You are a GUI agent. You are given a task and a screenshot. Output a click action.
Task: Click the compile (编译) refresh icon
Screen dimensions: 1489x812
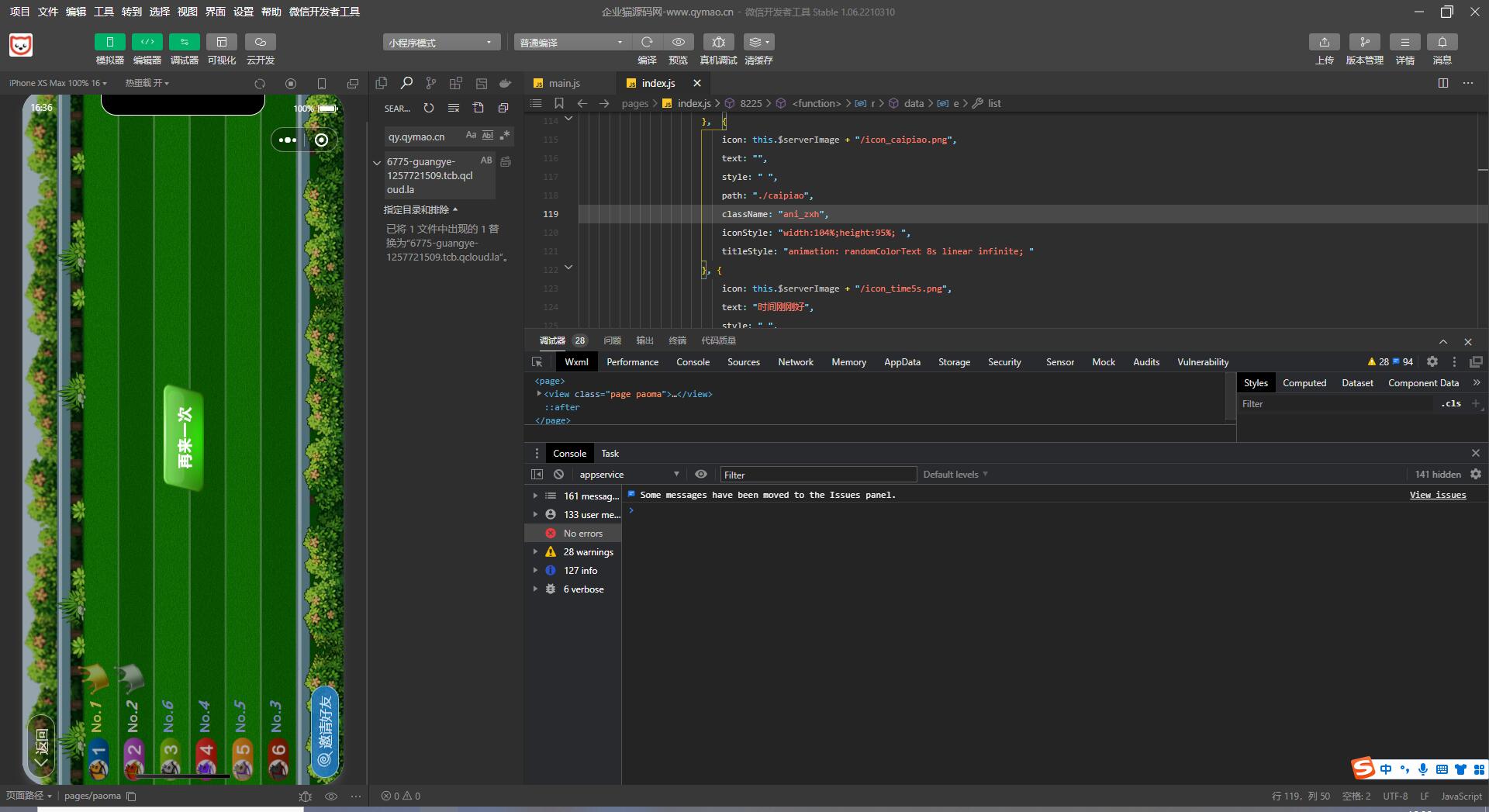point(647,42)
